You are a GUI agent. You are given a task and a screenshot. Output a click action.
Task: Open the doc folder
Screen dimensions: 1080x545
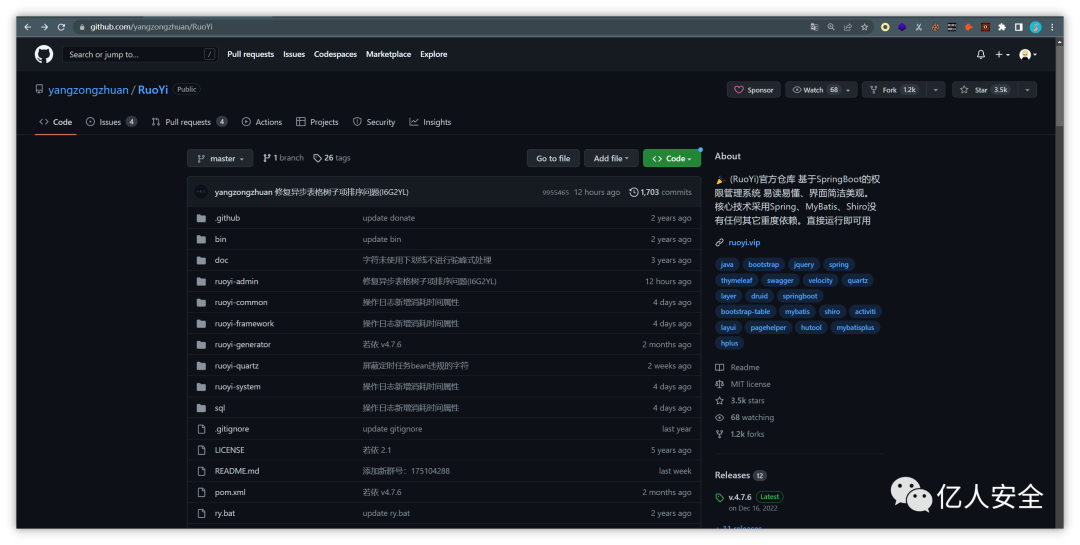tap(221, 260)
